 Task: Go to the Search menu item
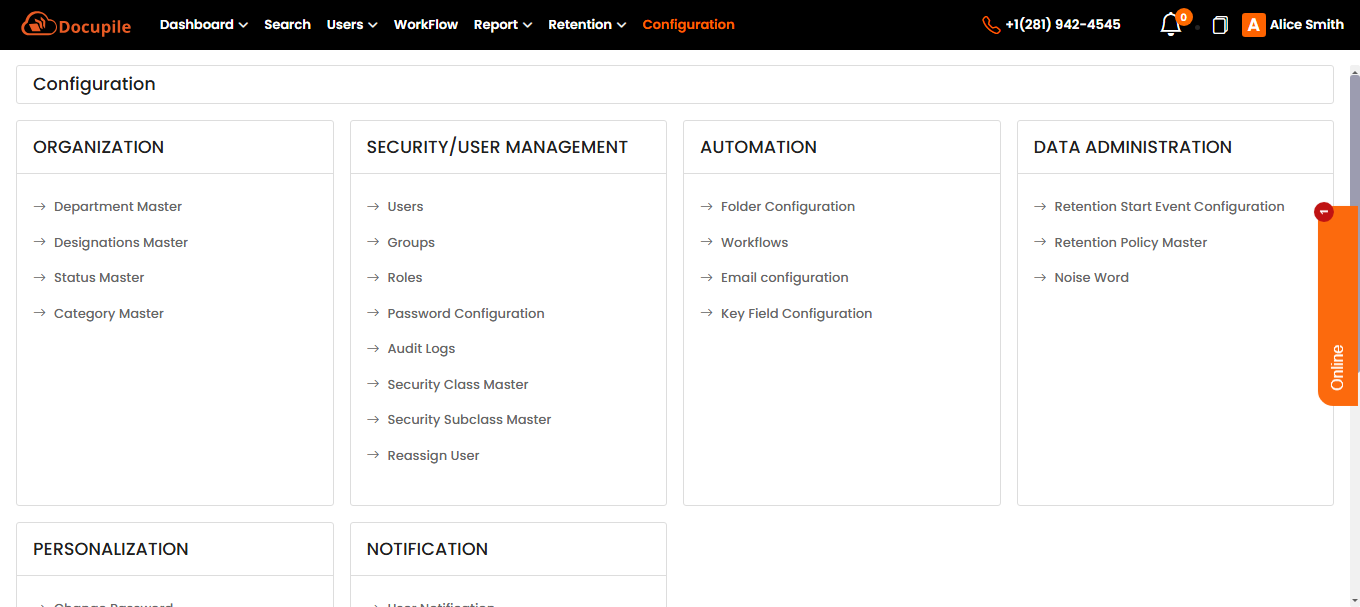coord(287,25)
